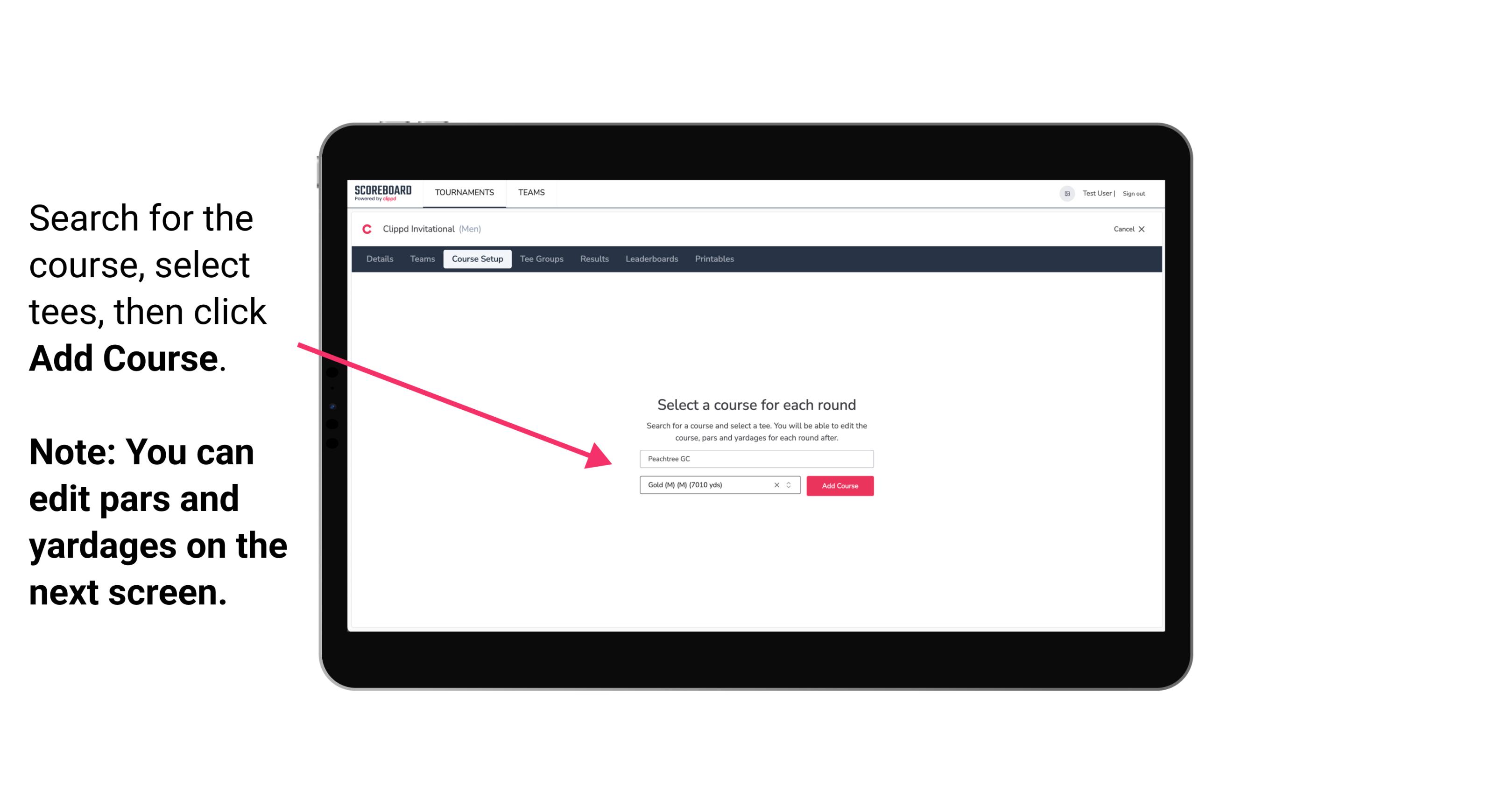Select the Tee Groups tab
1510x812 pixels.
click(x=540, y=259)
